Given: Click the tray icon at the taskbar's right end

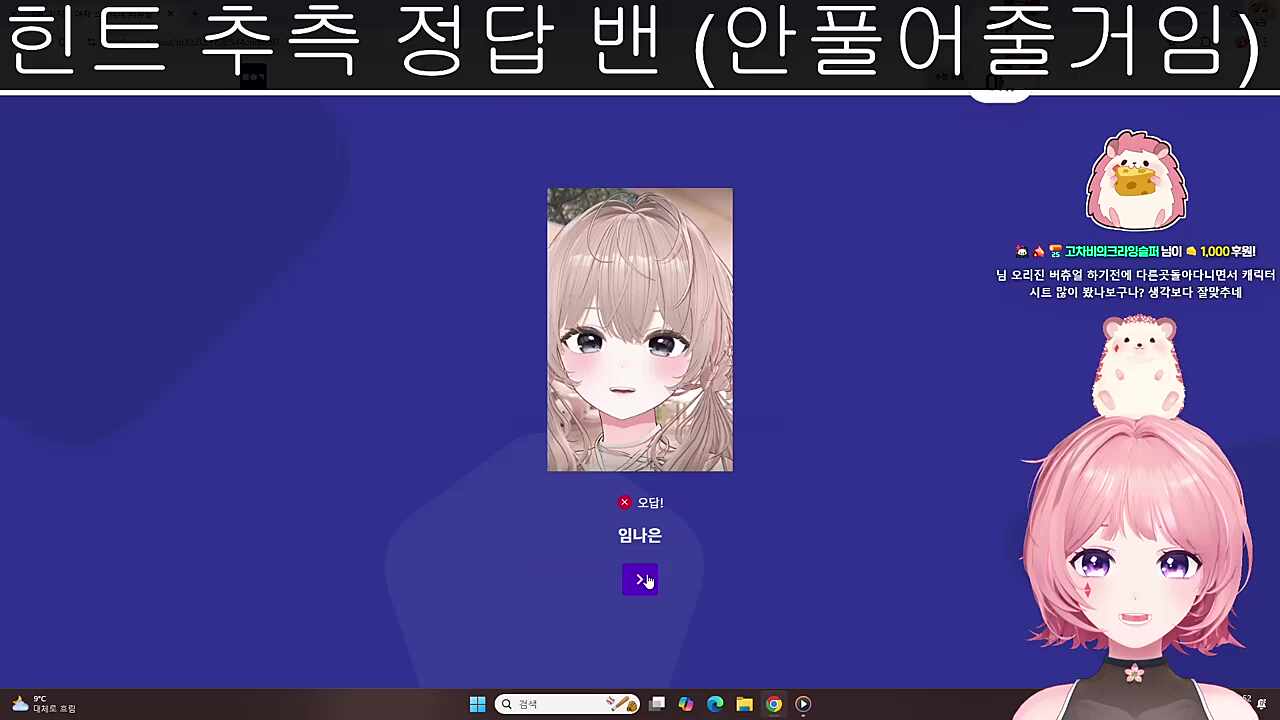Looking at the screenshot, I should [x=1262, y=704].
